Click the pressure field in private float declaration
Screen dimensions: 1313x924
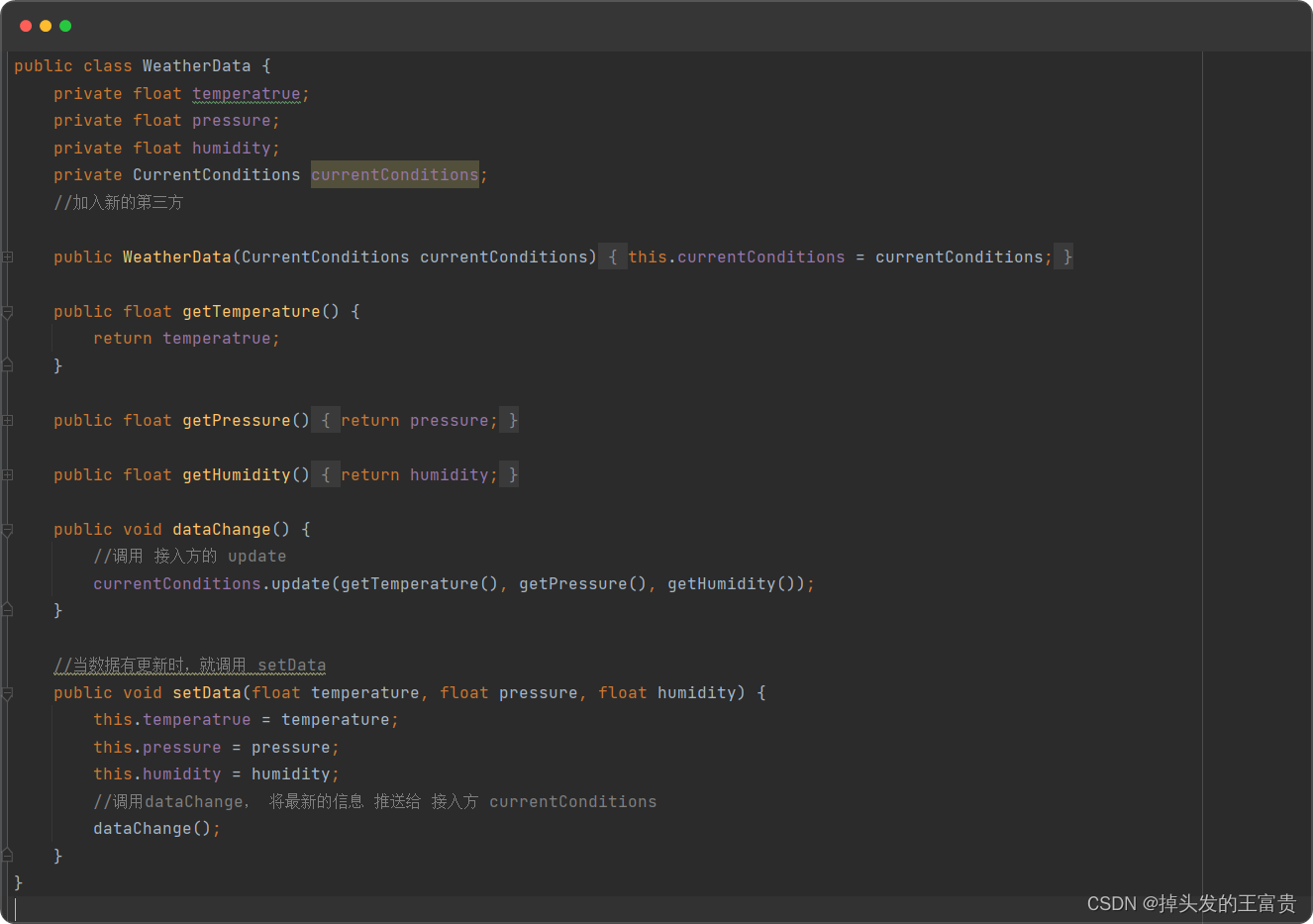[x=232, y=121]
